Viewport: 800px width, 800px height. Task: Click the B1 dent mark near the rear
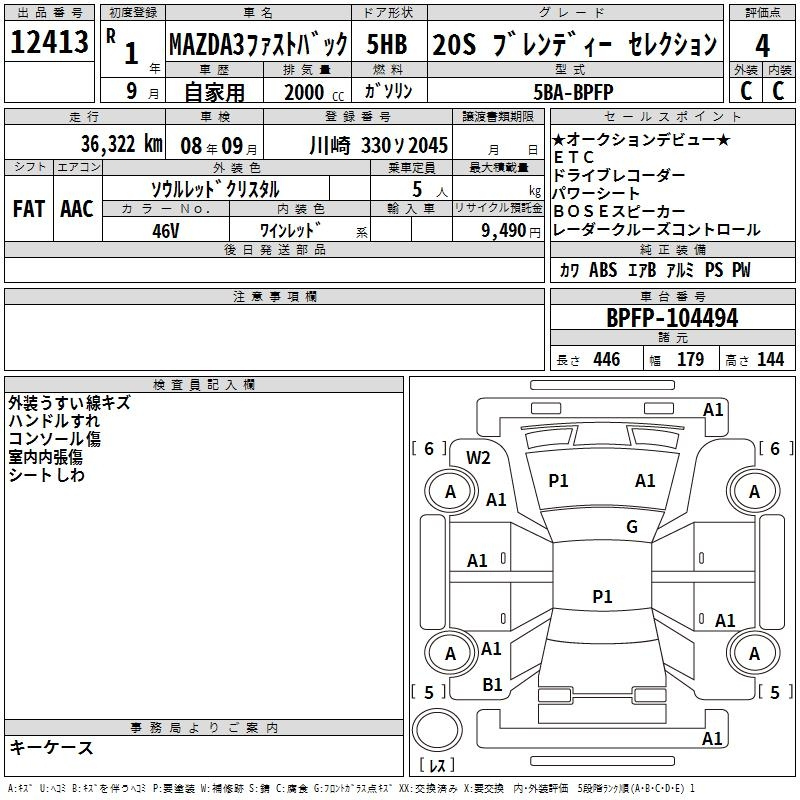pos(492,685)
